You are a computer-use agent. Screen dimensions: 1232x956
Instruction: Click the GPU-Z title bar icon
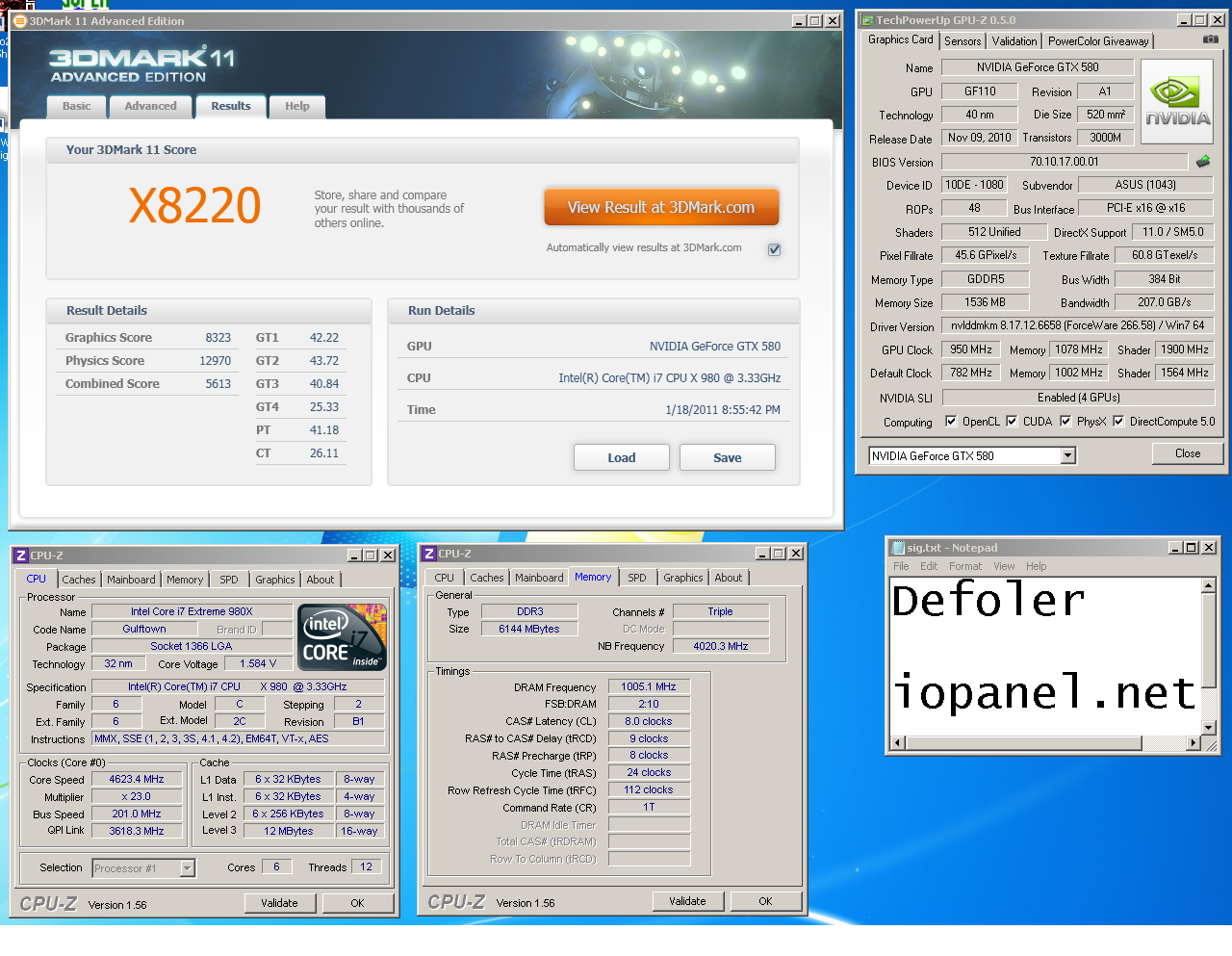click(x=866, y=19)
